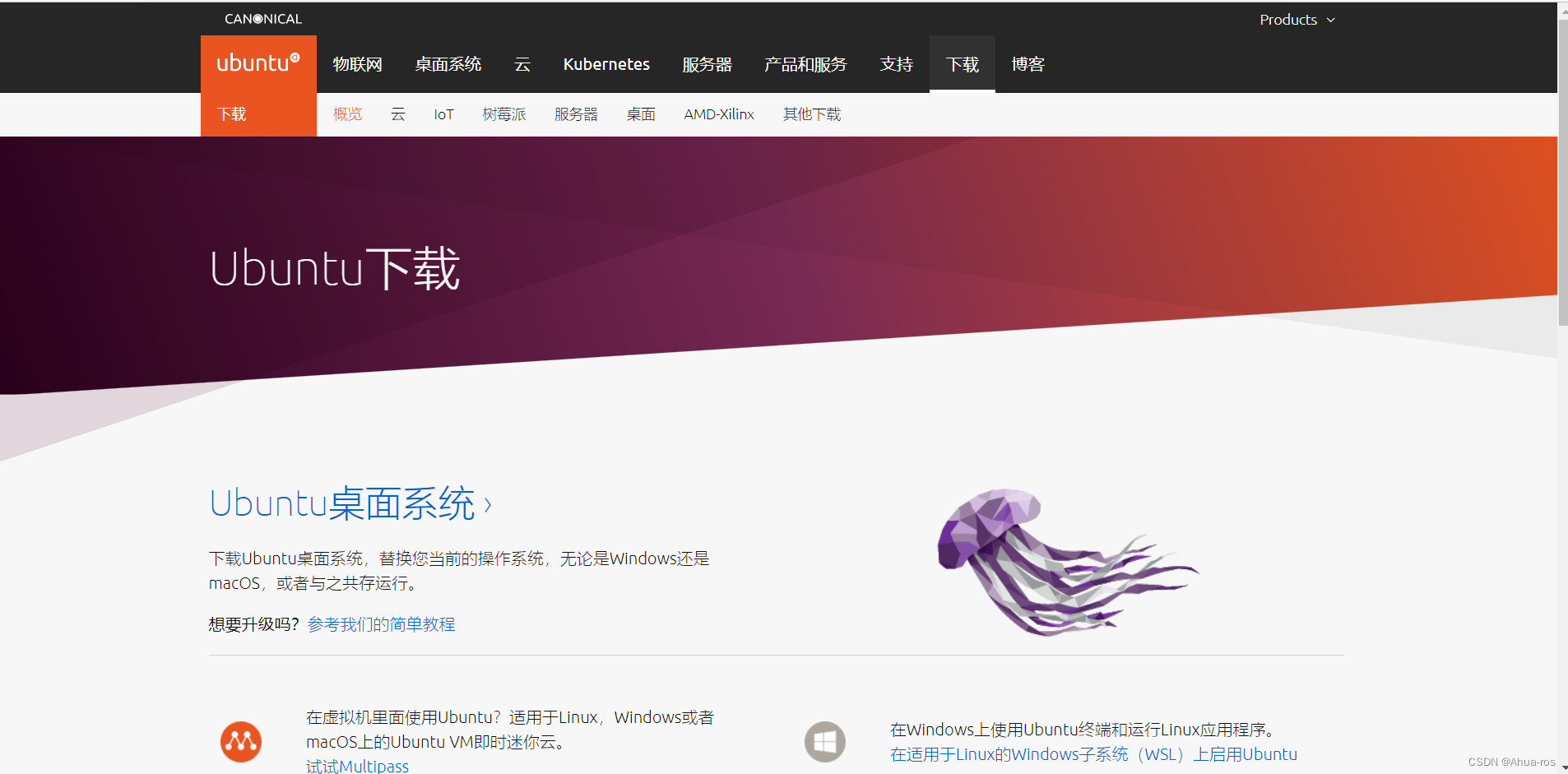Click the Canonical logo
The height and width of the screenshot is (774, 1568).
pos(262,18)
